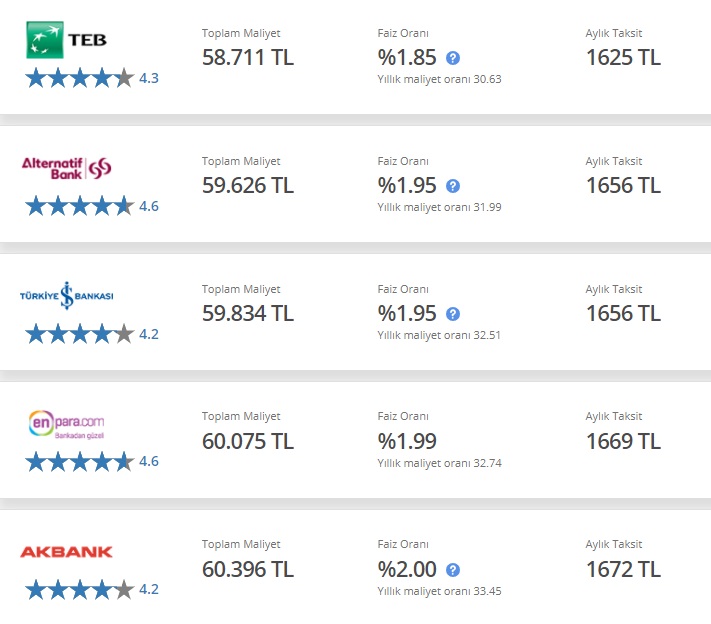Click enpara's %1.99 interest rate
Image resolution: width=711 pixels, height=624 pixels.
click(407, 441)
